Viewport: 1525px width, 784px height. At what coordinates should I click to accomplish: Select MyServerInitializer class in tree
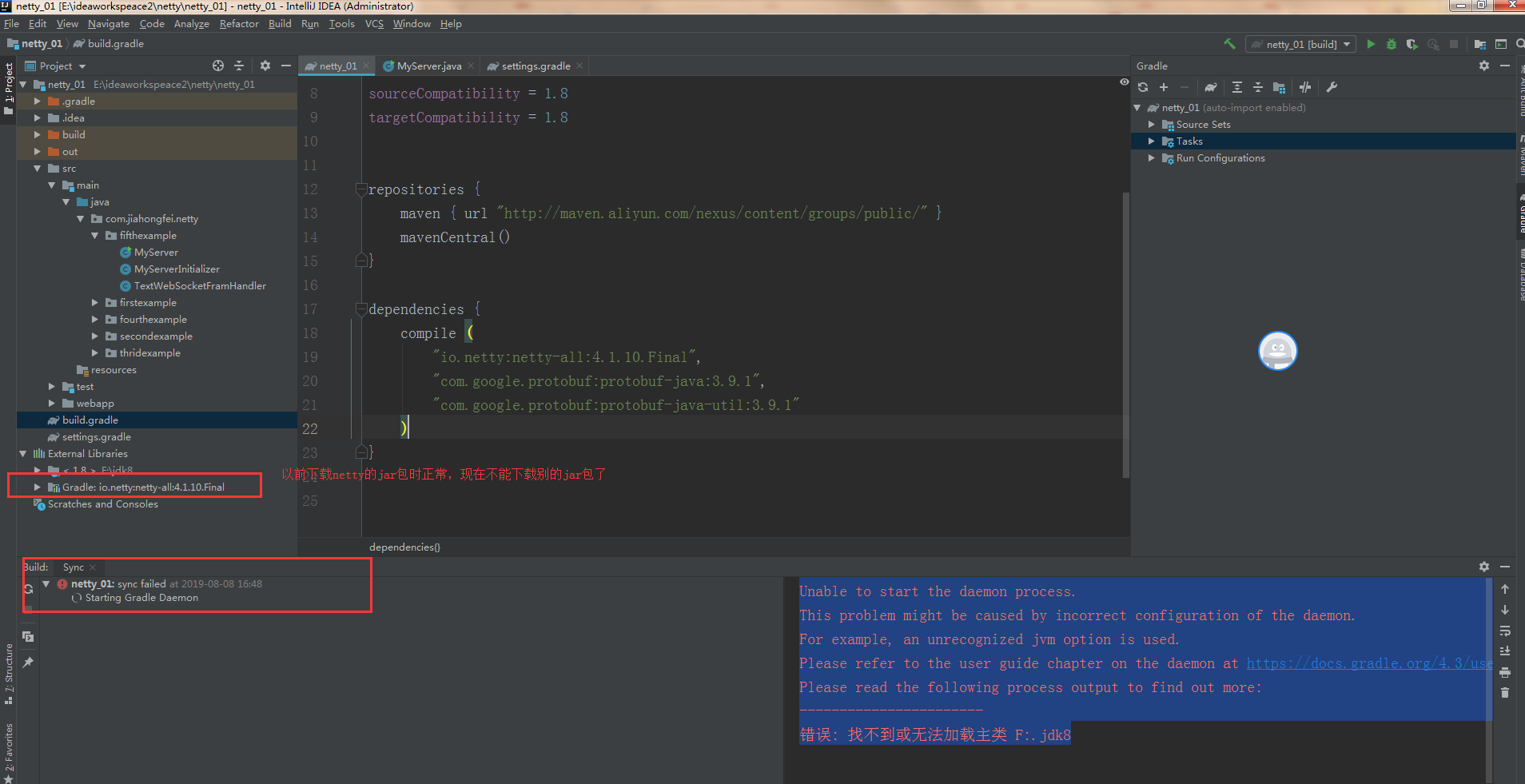coord(177,269)
